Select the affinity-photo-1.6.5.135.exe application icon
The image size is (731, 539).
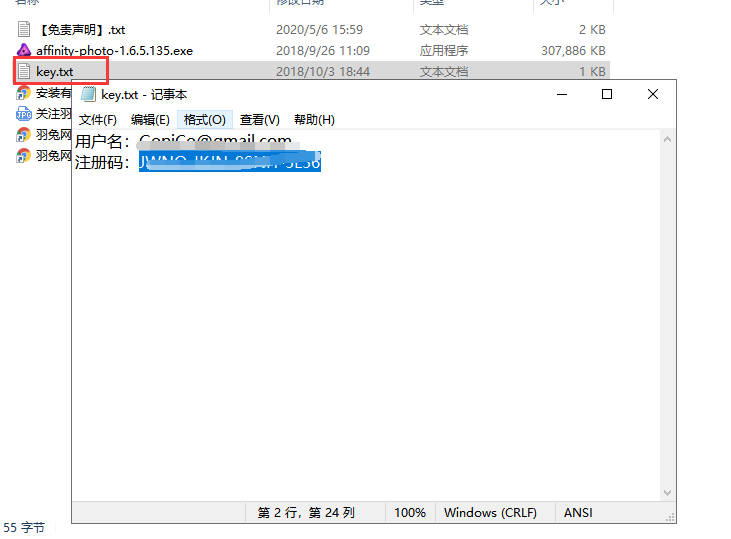[24, 50]
